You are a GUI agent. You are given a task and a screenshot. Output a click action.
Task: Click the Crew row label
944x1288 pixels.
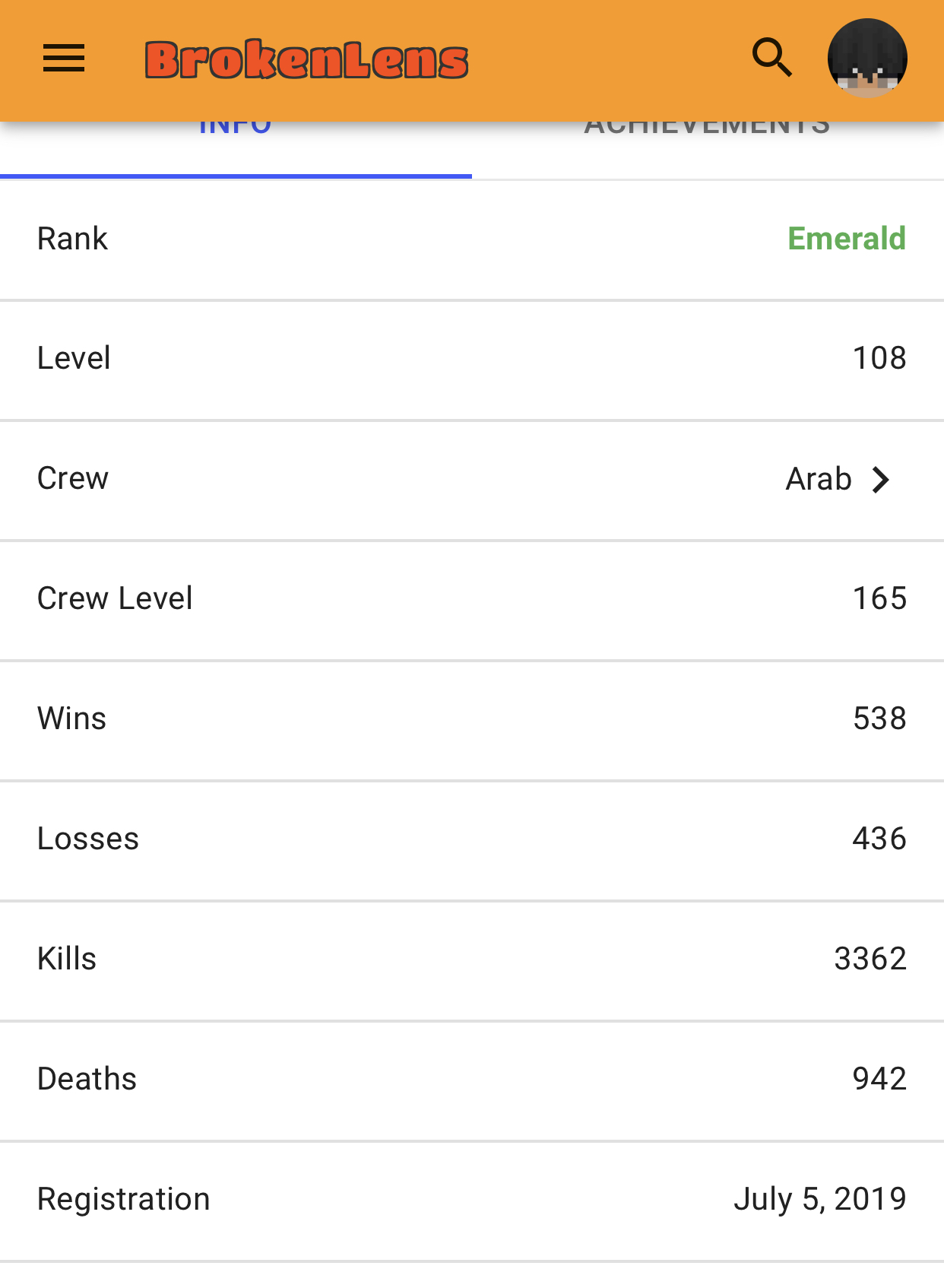[73, 479]
